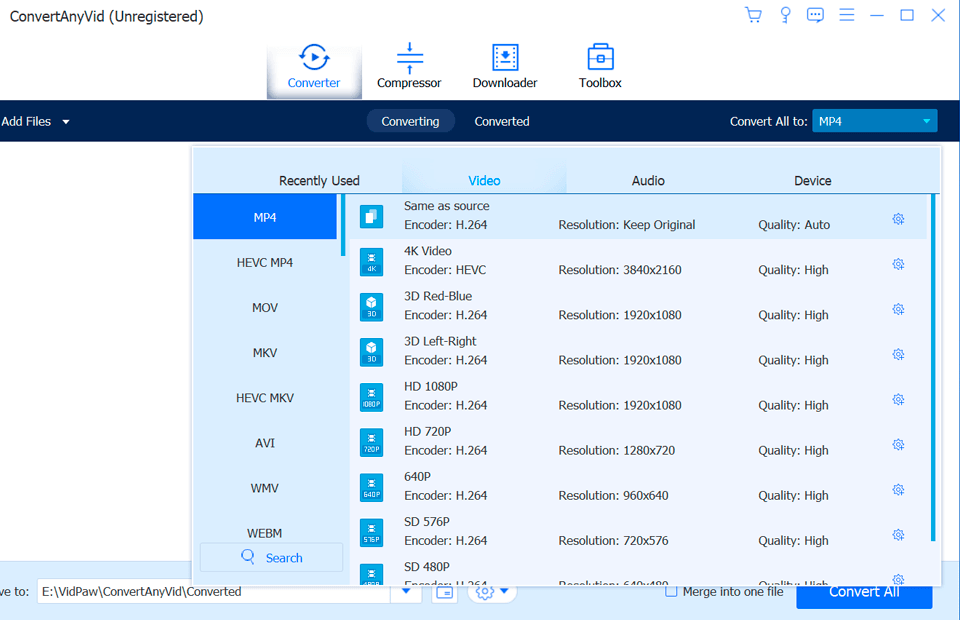Image resolution: width=960 pixels, height=620 pixels.
Task: Click the Search button
Action: pos(270,557)
